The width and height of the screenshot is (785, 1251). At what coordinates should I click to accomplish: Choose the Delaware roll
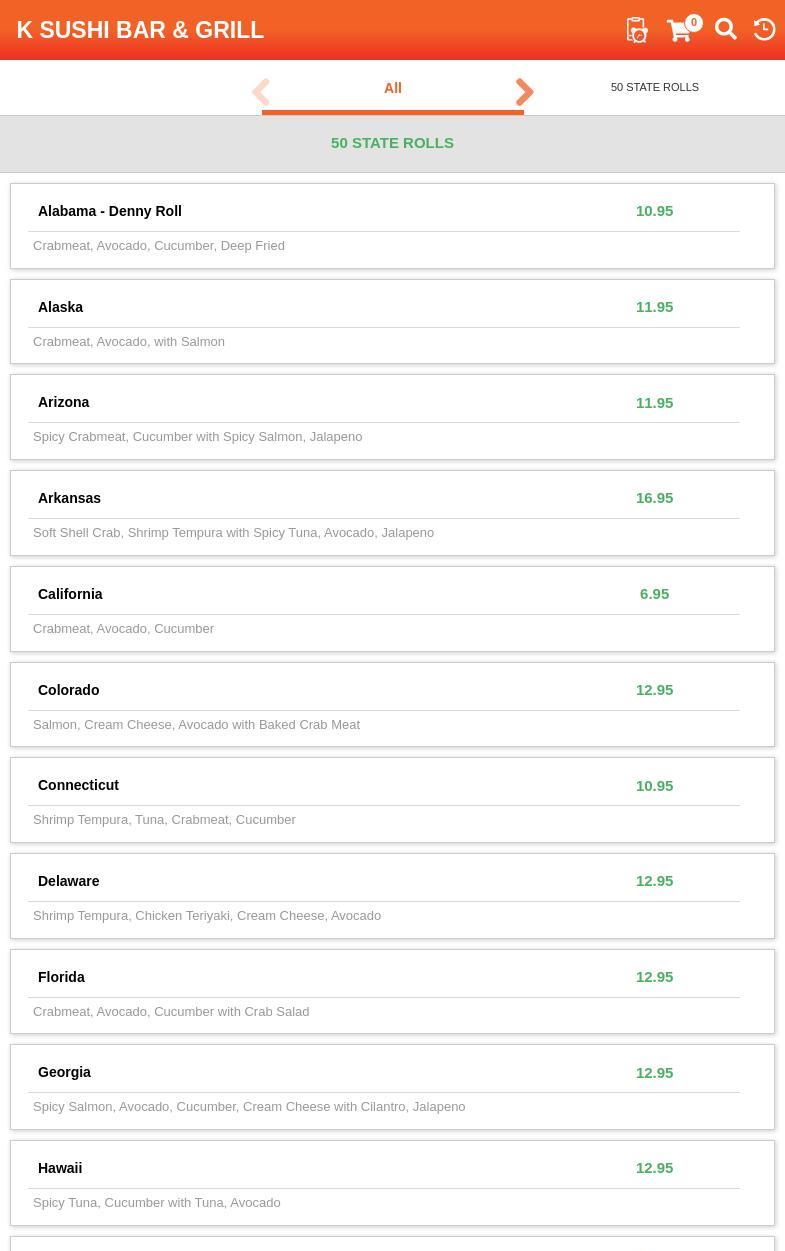[69, 881]
